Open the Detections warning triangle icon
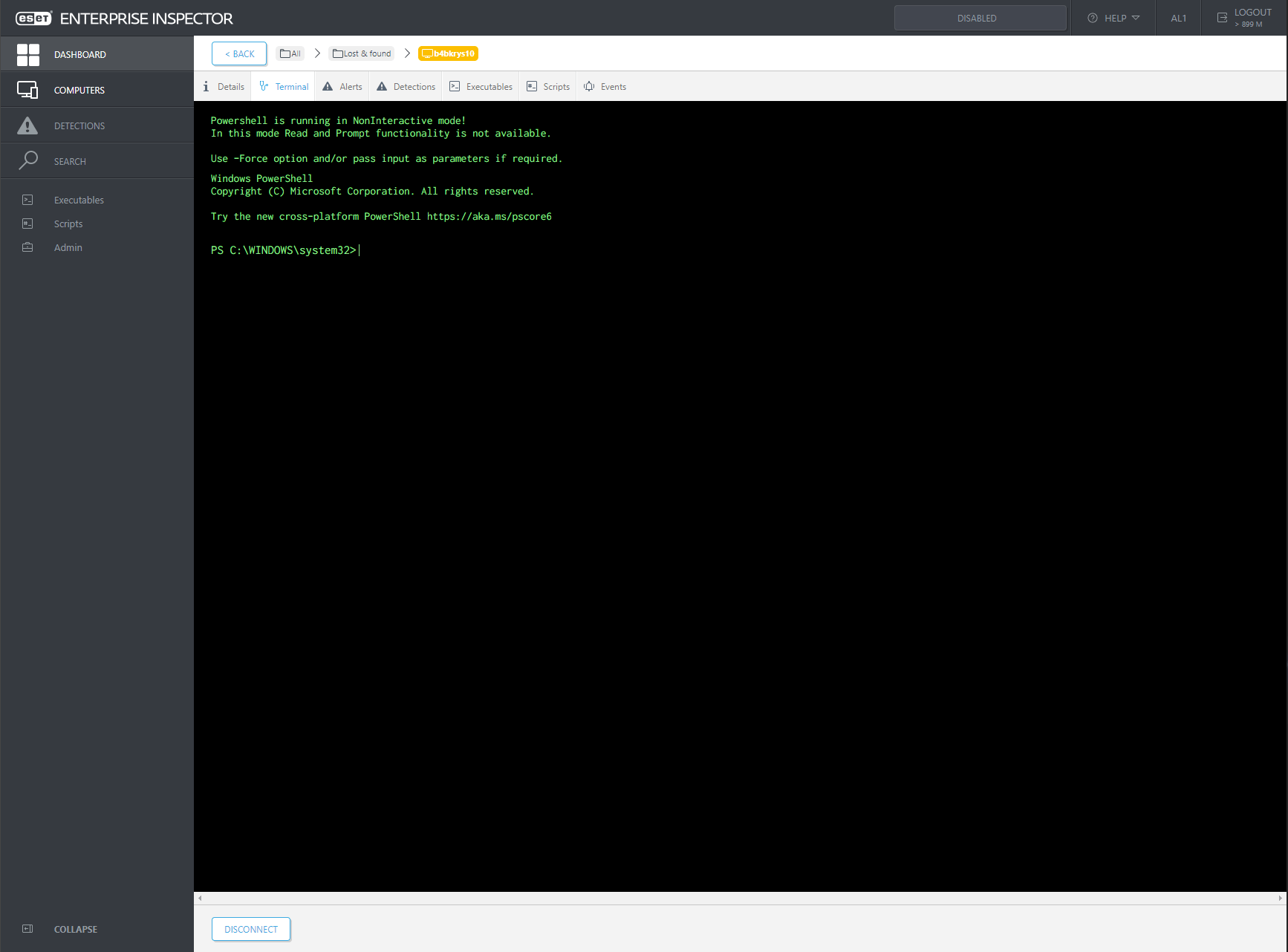 coord(27,125)
